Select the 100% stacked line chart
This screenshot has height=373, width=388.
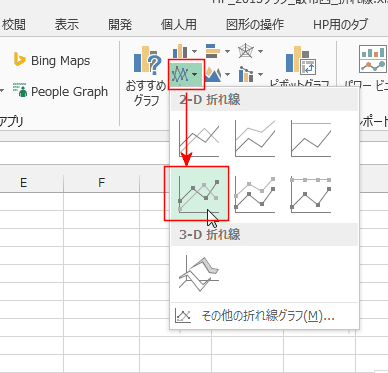311,139
